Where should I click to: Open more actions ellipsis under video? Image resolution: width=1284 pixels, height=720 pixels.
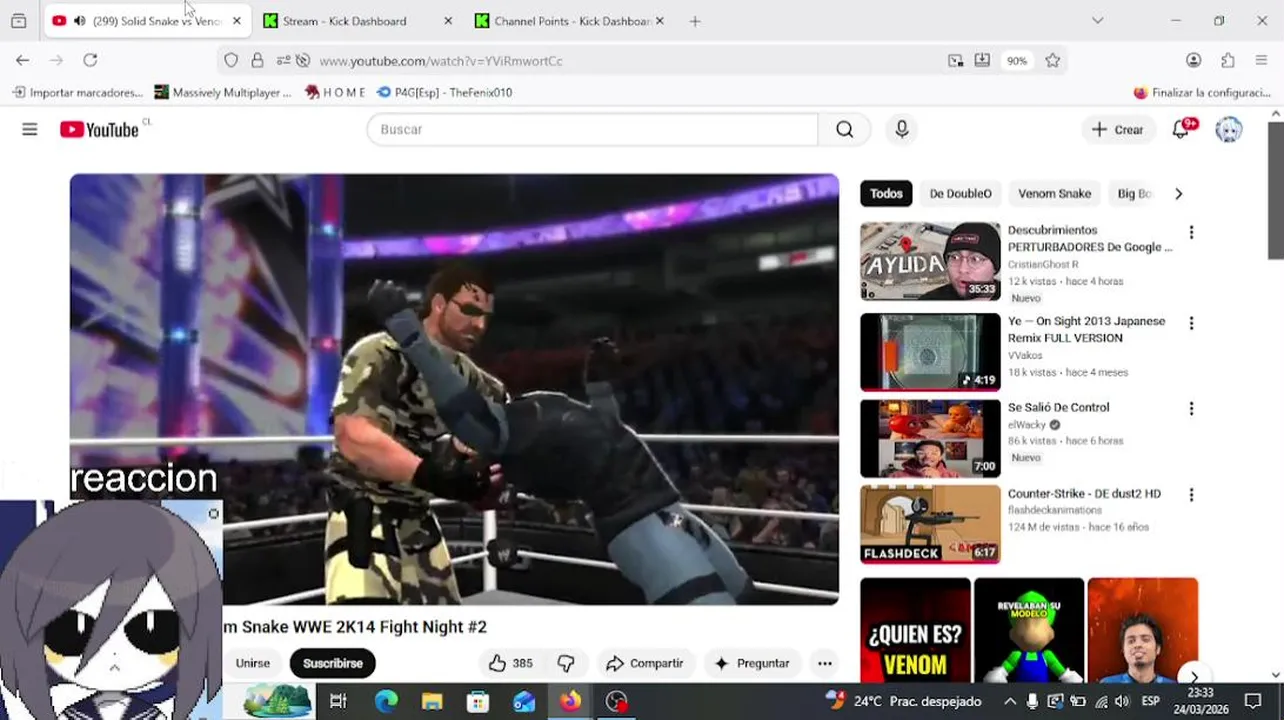(824, 663)
